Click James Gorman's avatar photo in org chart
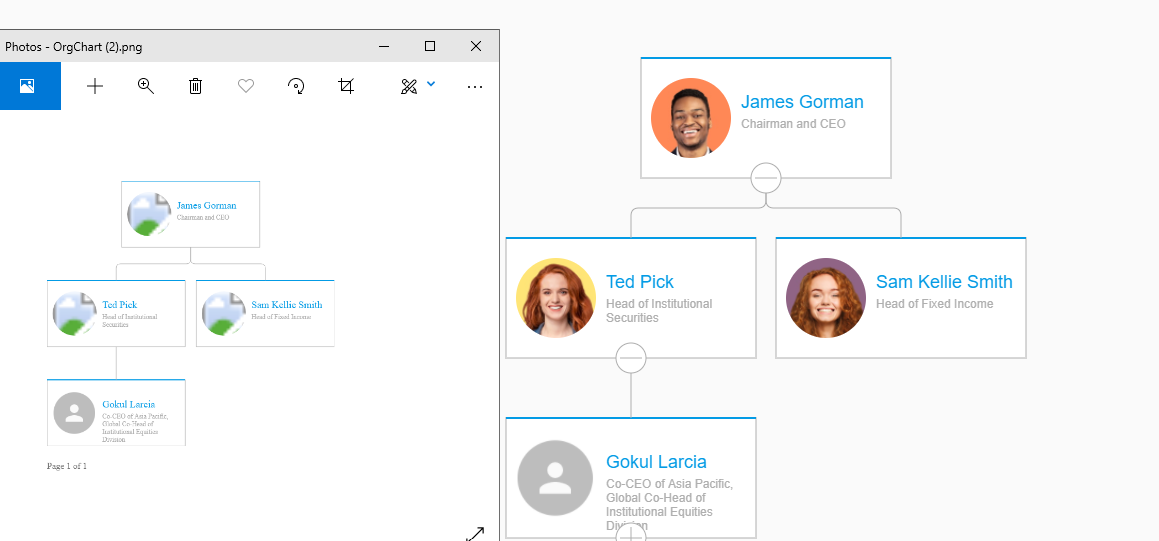This screenshot has width=1159, height=541. click(x=691, y=118)
